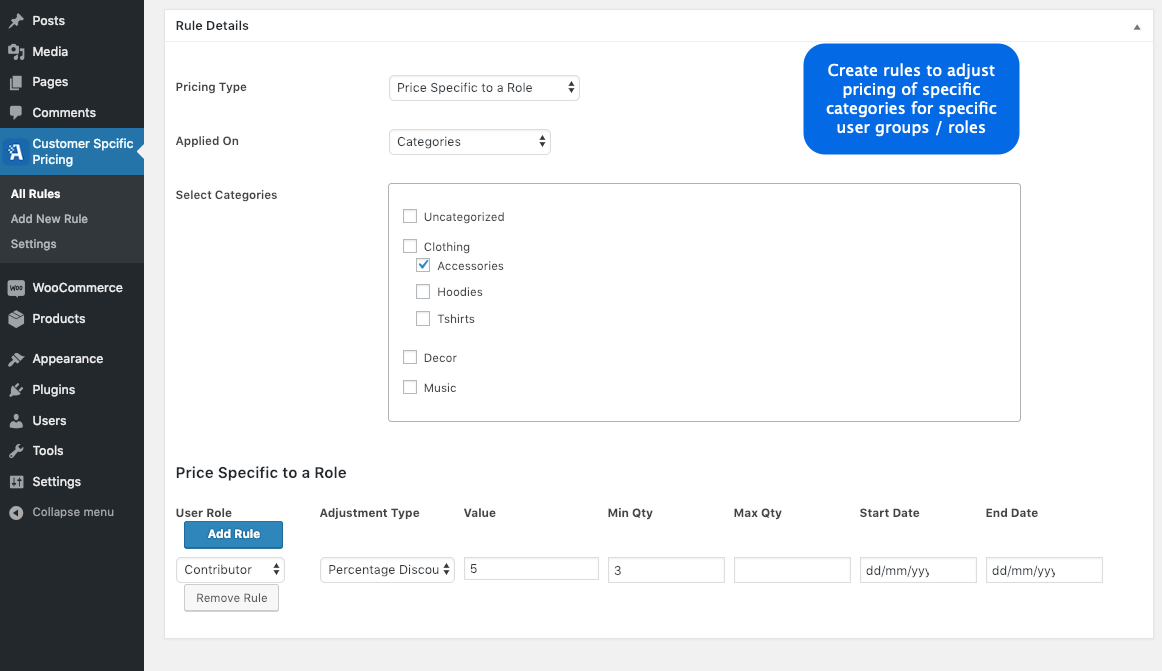Click the Posts pushpin icon
The height and width of the screenshot is (671, 1162).
15,20
